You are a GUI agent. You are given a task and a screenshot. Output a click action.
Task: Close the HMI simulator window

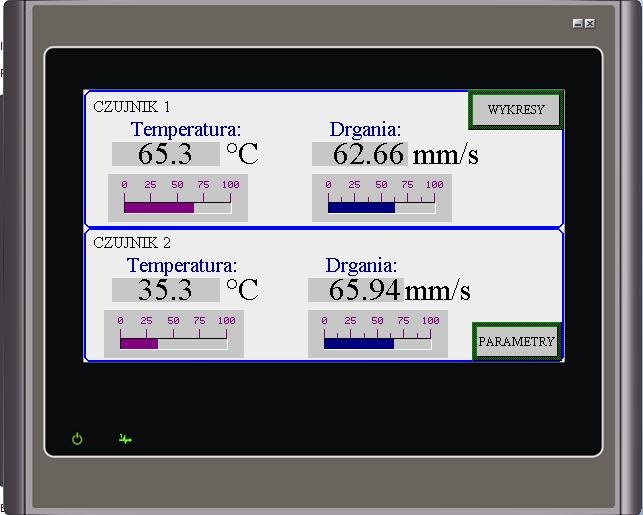click(590, 23)
